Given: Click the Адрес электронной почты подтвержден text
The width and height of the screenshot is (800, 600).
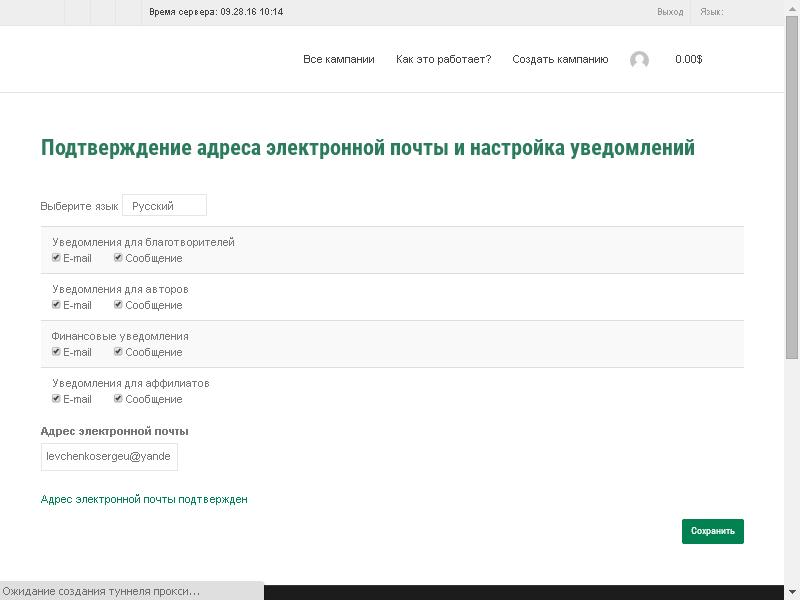Looking at the screenshot, I should coord(144,499).
